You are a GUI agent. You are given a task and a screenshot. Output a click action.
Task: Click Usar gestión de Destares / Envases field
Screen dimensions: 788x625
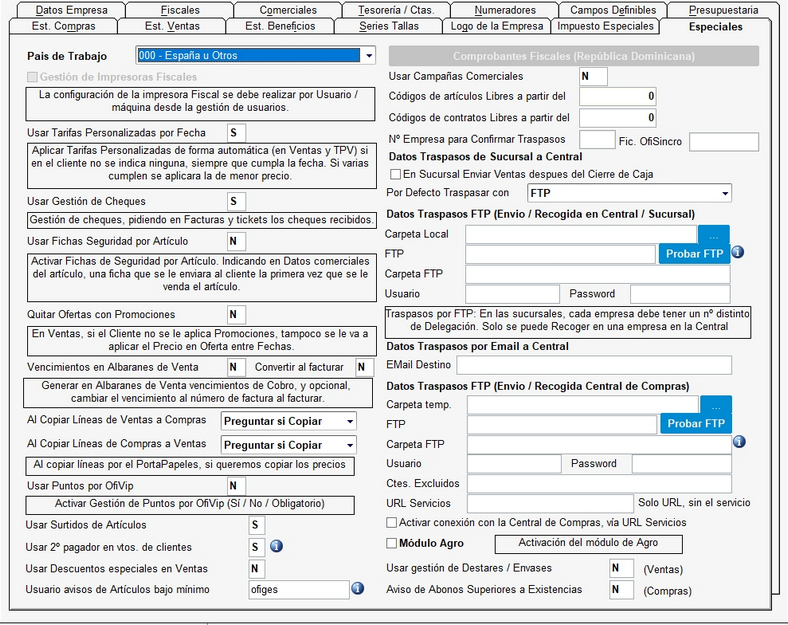click(x=621, y=568)
